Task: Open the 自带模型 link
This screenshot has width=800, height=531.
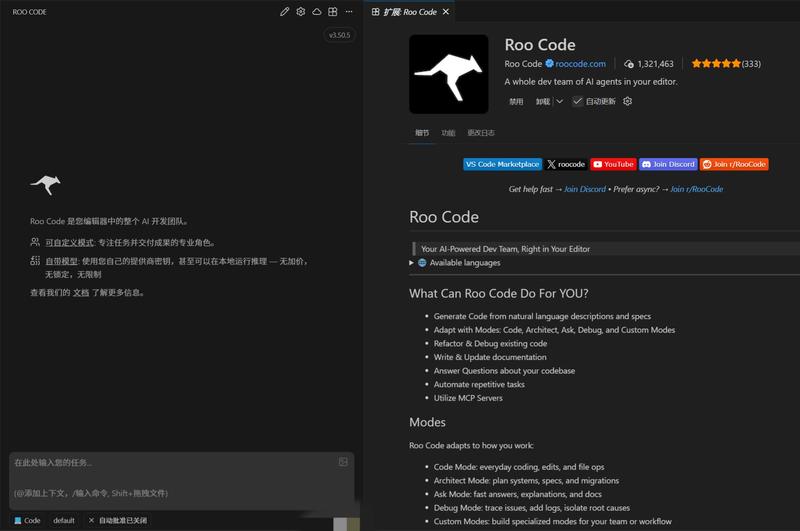Action: point(61,261)
